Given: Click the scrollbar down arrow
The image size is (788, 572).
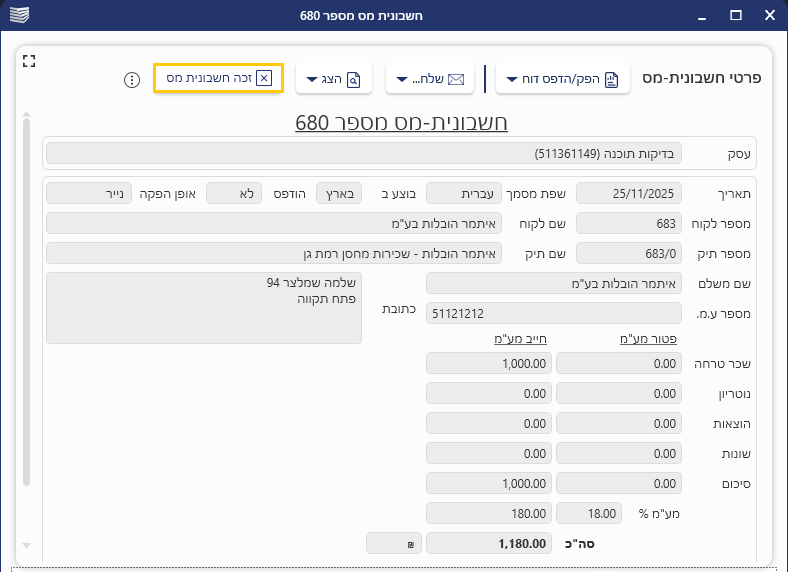Looking at the screenshot, I should click(x=27, y=545).
